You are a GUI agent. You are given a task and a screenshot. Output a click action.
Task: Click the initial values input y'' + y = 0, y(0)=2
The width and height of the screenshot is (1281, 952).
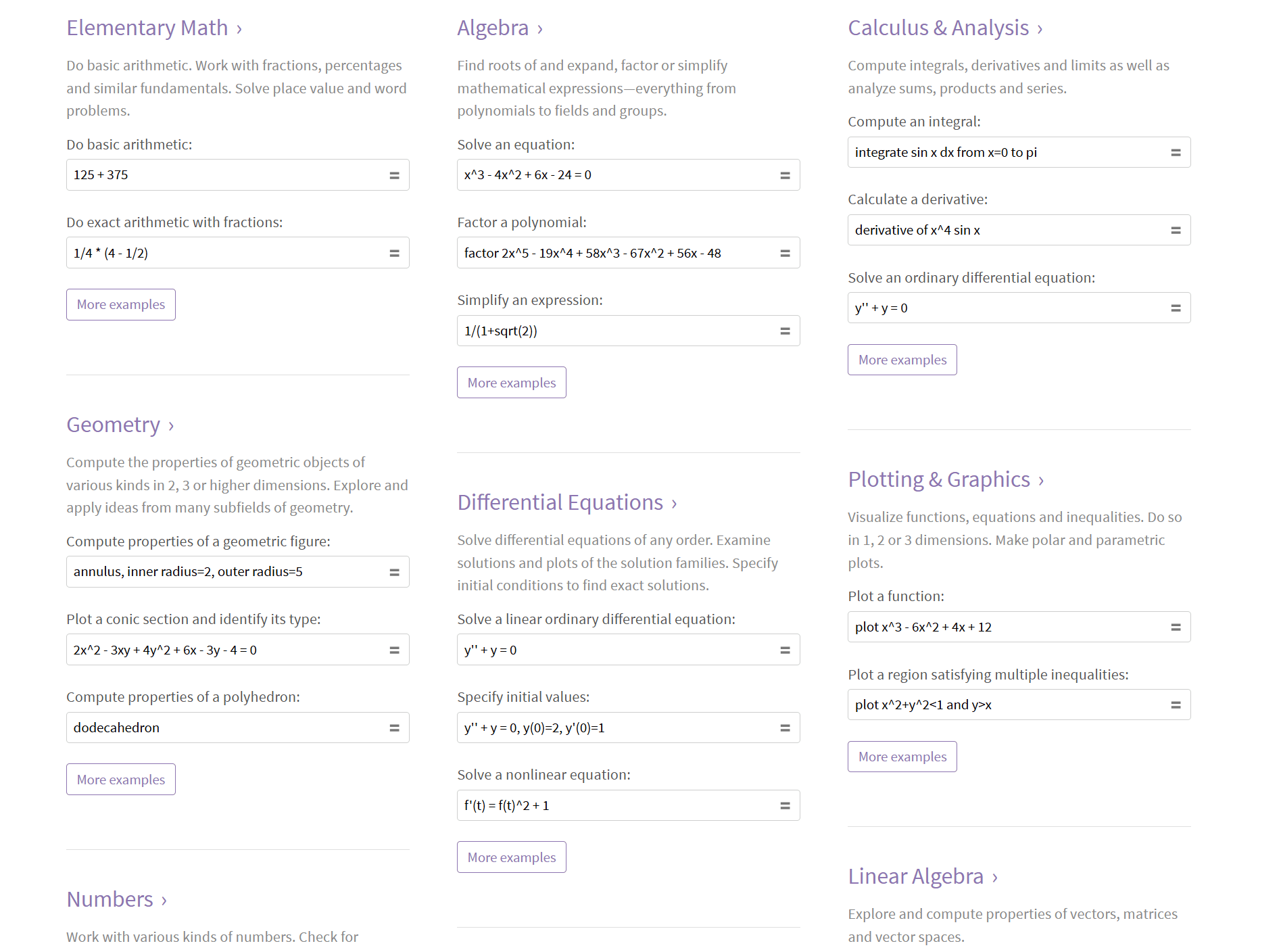608,728
